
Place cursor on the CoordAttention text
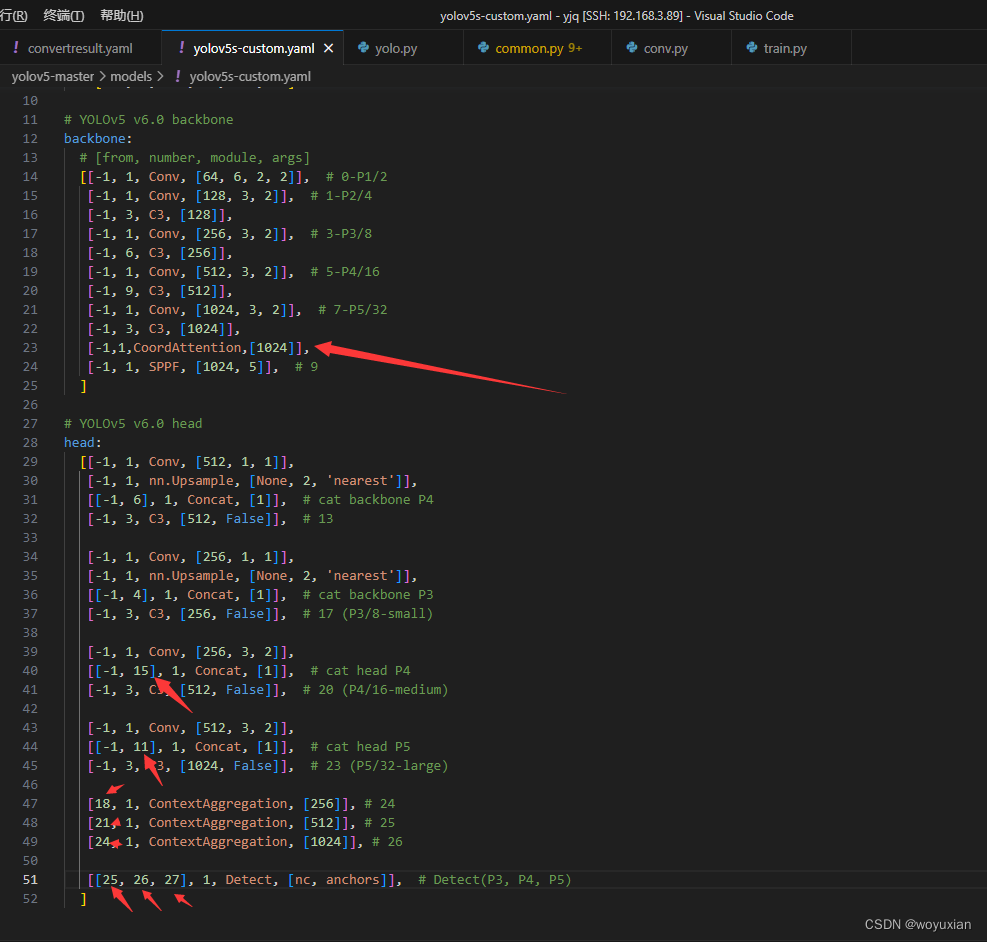[x=185, y=347]
